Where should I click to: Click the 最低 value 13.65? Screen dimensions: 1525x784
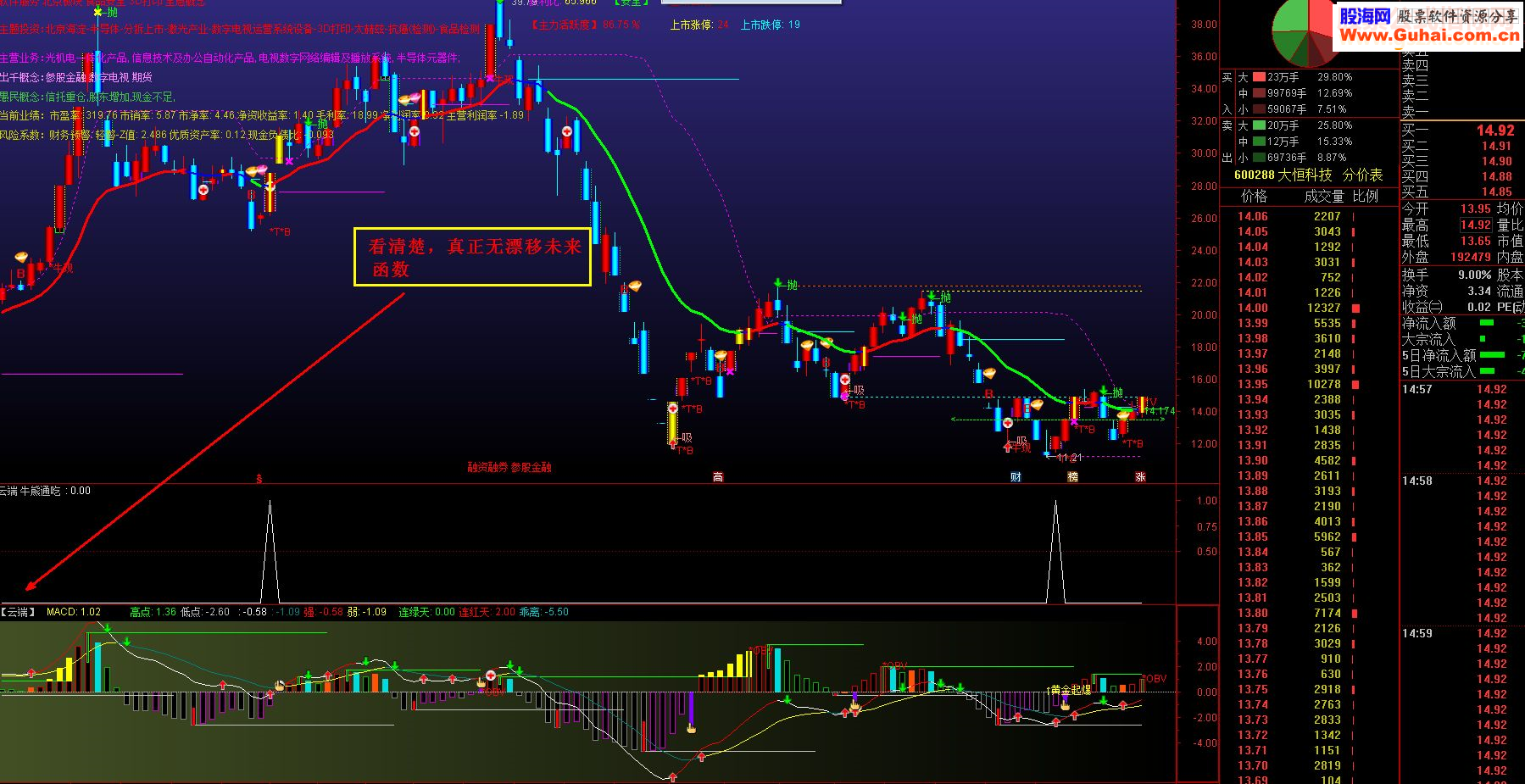(1475, 241)
